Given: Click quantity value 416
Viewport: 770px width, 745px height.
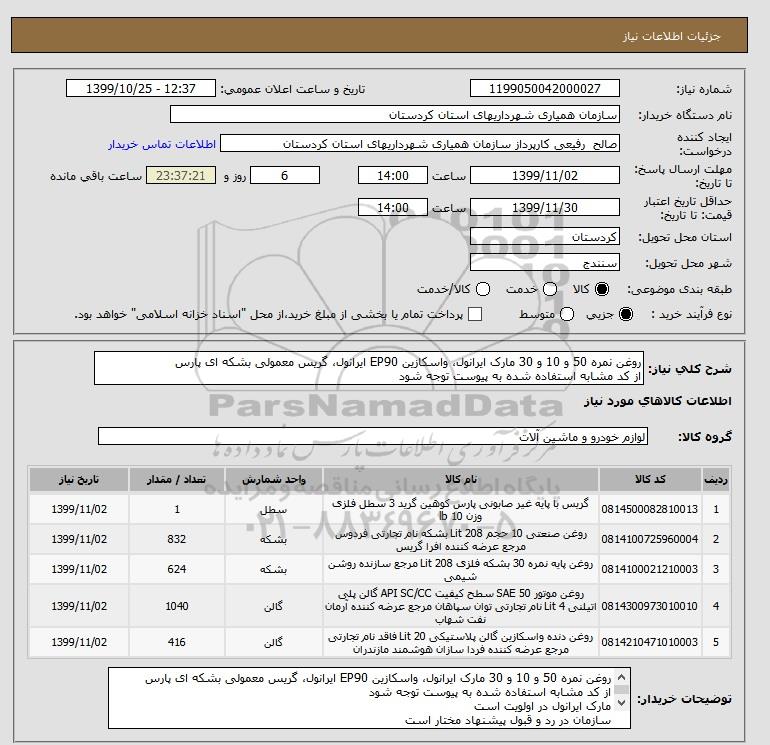Looking at the screenshot, I should coord(177,642).
